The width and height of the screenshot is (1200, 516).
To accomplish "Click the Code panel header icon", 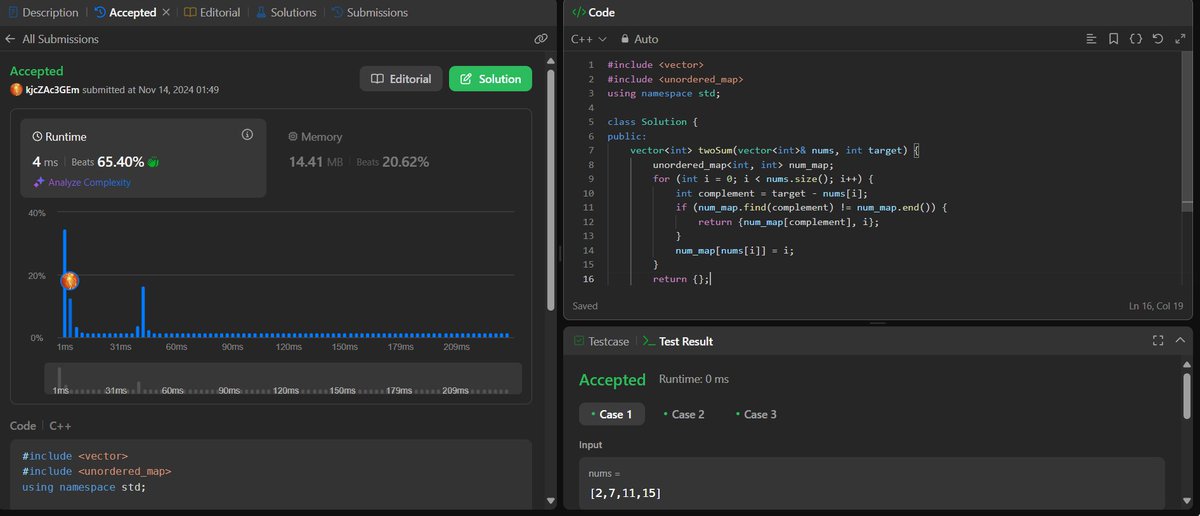I will coord(578,13).
